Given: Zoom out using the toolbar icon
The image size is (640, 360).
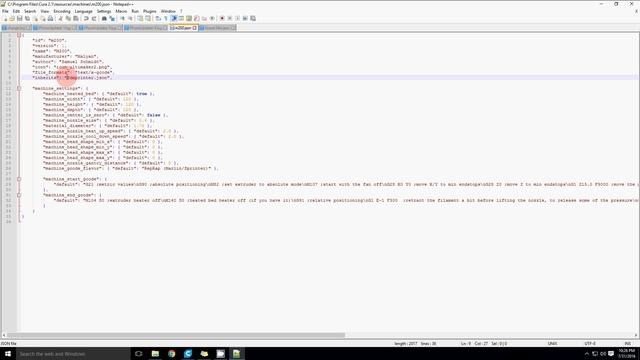Looking at the screenshot, I should pos(131,18).
